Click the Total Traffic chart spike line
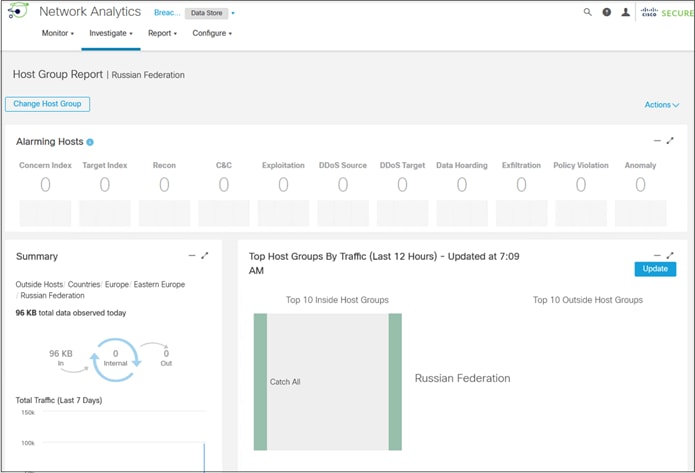Image resolution: width=695 pixels, height=473 pixels. pyautogui.click(x=204, y=457)
